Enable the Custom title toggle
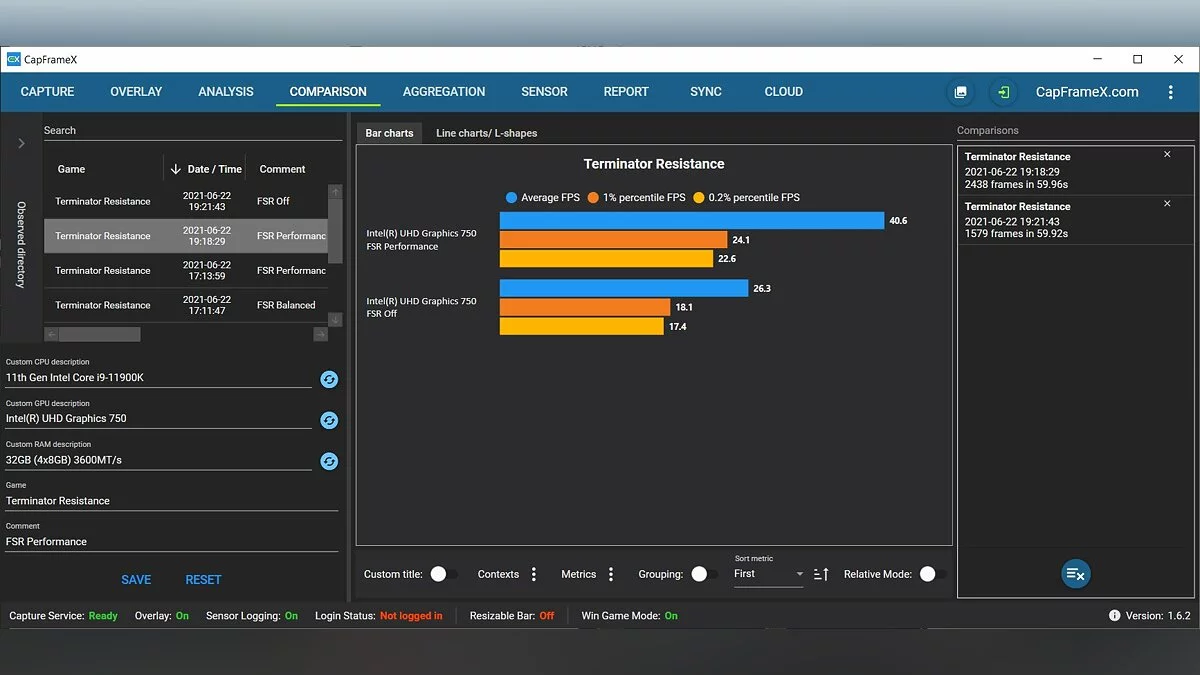 443,574
